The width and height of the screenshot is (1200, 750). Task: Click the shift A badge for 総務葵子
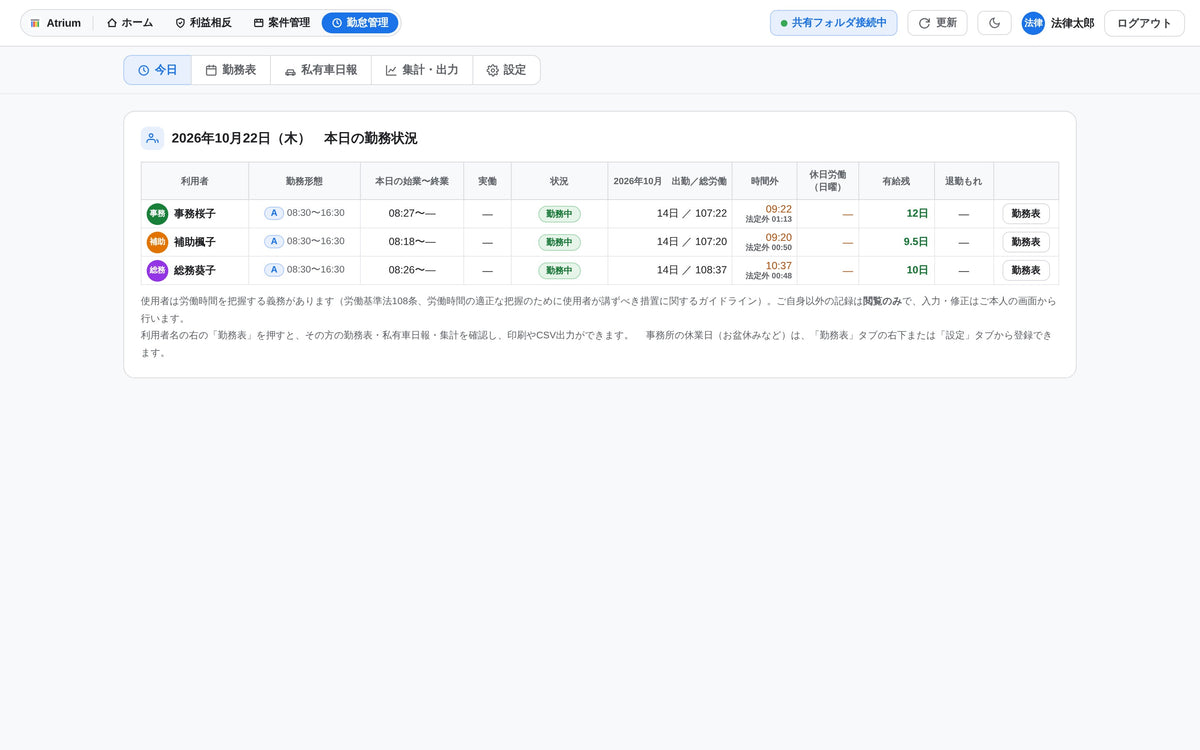[274, 270]
